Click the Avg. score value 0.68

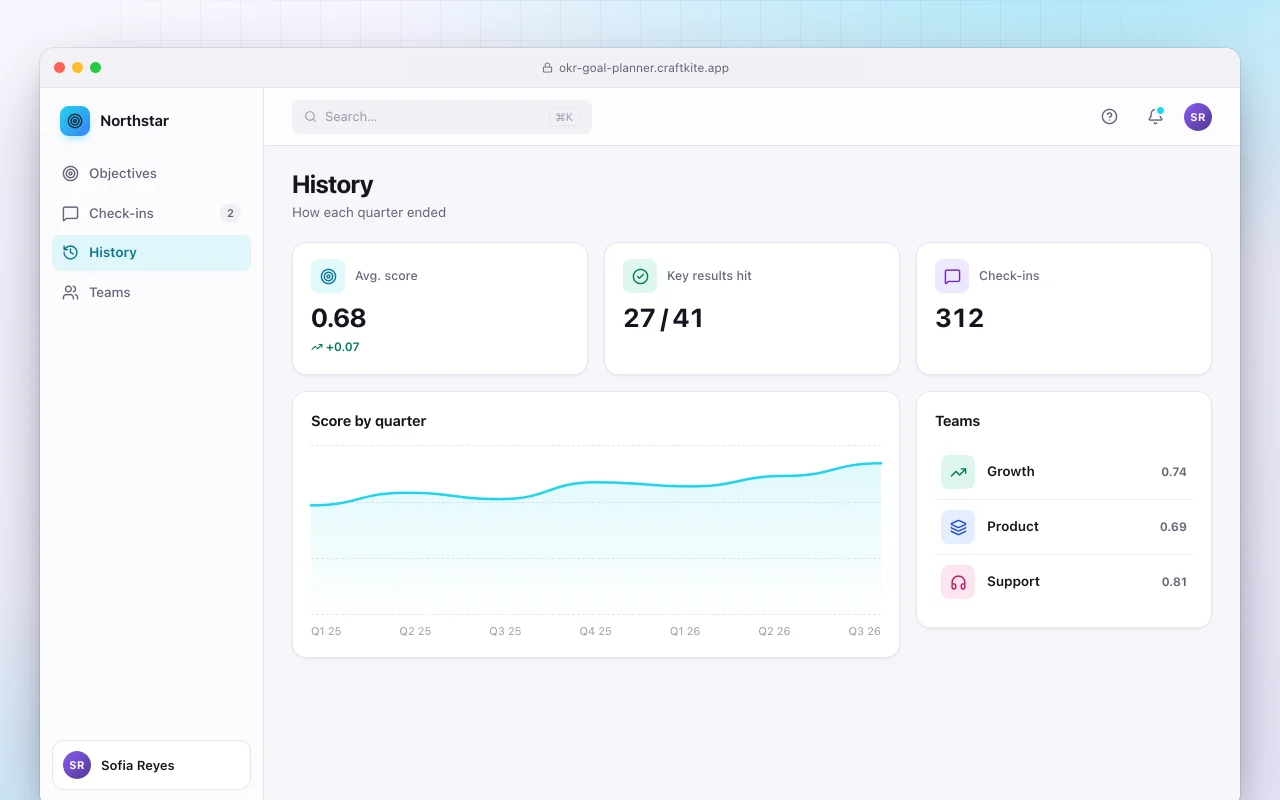pyautogui.click(x=339, y=318)
